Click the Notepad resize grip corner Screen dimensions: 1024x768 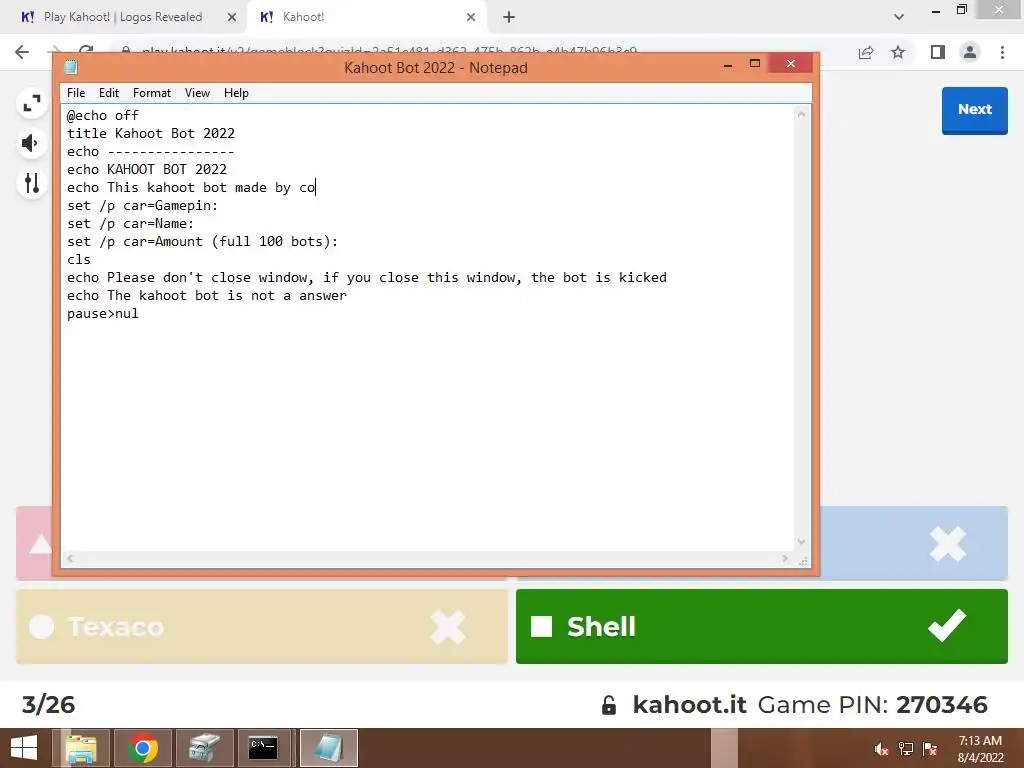click(803, 560)
